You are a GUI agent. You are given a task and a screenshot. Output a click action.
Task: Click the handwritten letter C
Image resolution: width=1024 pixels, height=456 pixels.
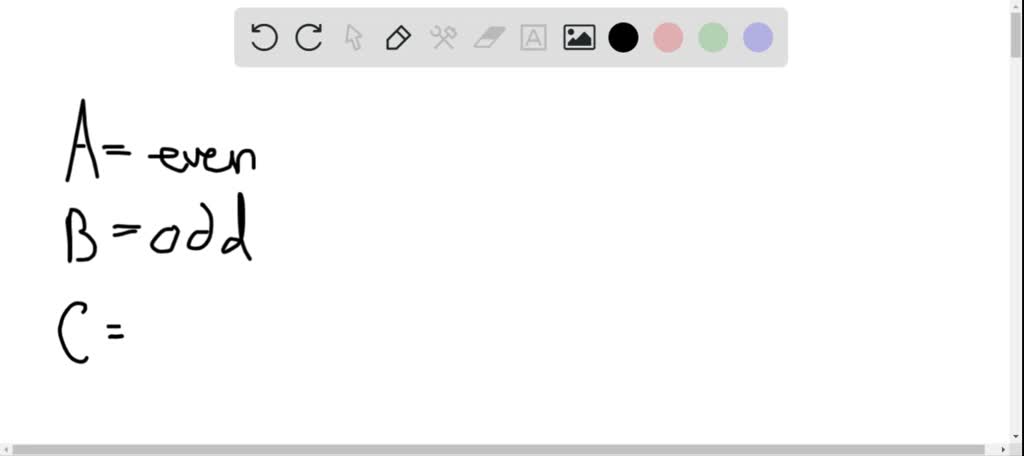[74, 335]
